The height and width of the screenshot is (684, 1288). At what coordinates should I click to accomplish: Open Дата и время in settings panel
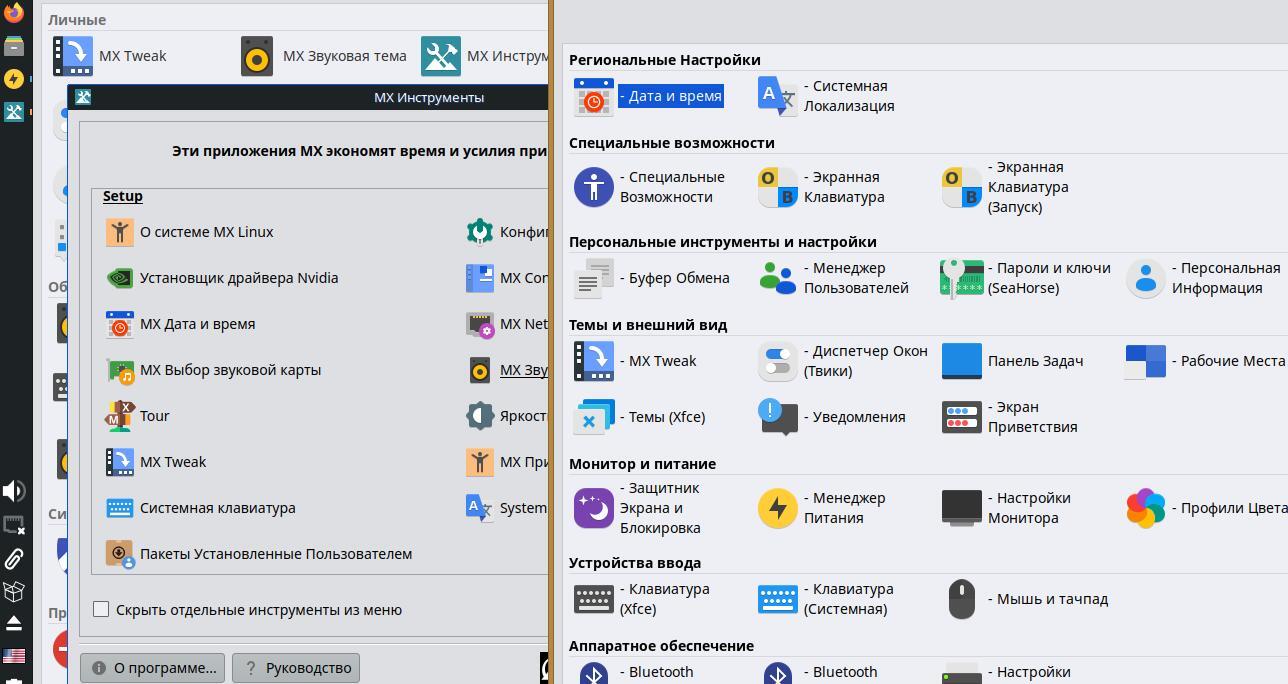point(648,96)
